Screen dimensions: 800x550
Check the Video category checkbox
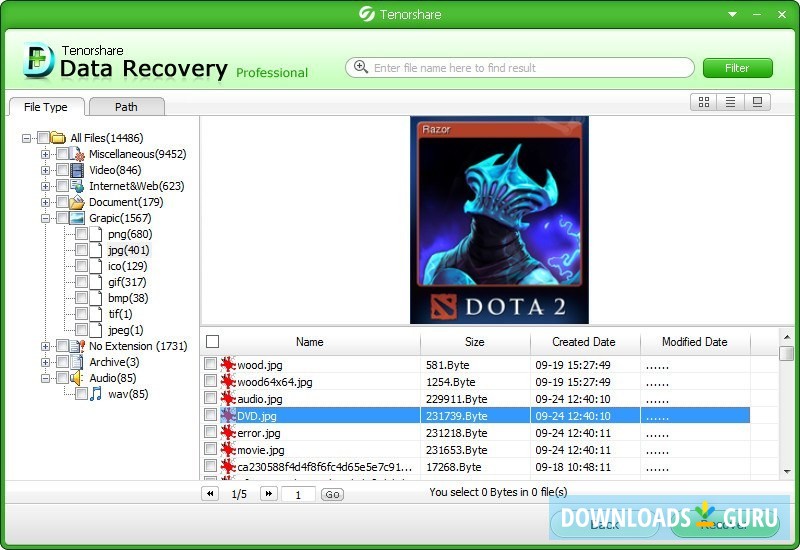point(62,169)
